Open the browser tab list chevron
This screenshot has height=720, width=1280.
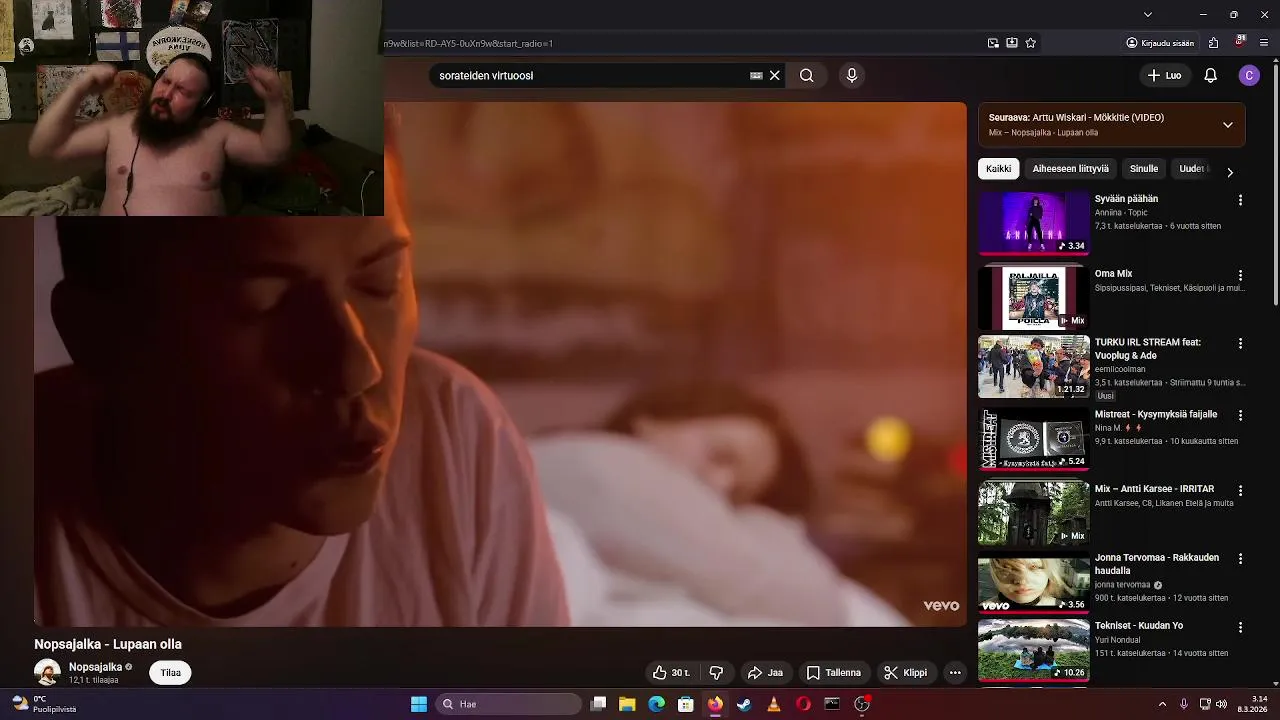click(1148, 14)
